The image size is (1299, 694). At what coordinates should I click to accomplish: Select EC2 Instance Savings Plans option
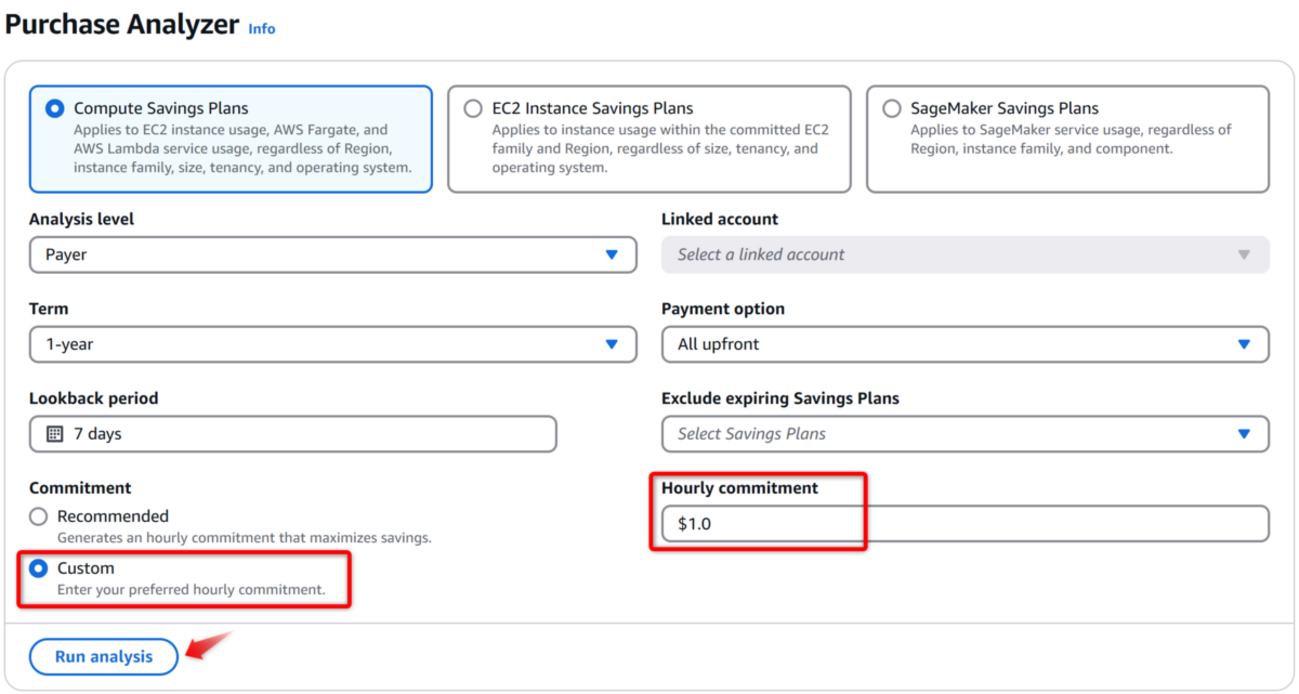pos(473,109)
